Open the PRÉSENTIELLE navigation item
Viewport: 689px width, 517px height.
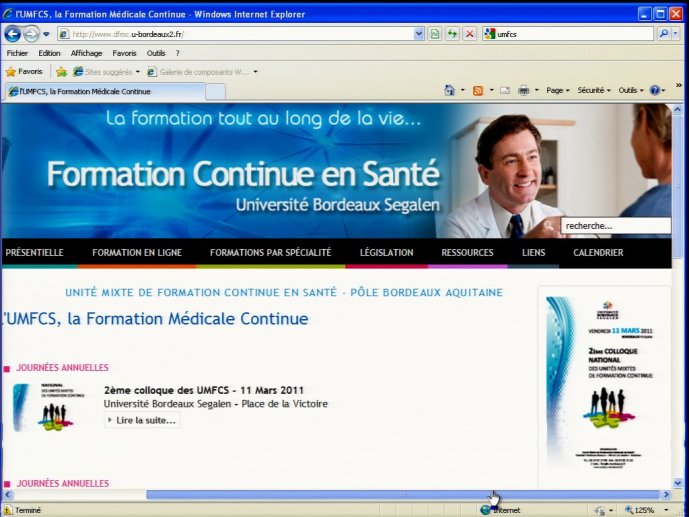[34, 253]
